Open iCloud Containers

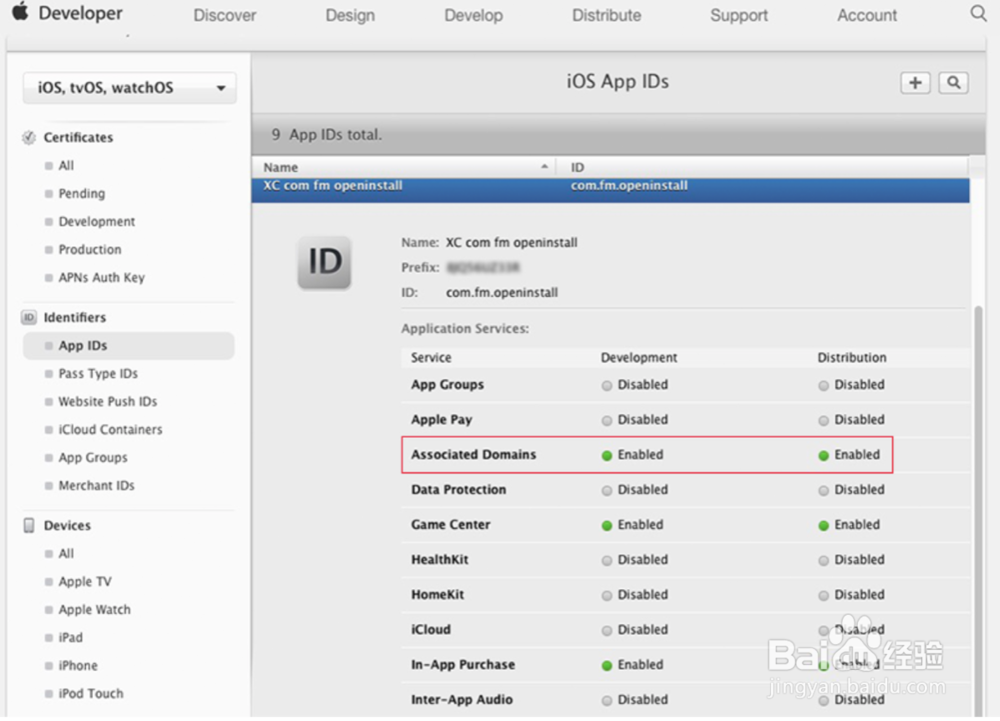click(110, 430)
